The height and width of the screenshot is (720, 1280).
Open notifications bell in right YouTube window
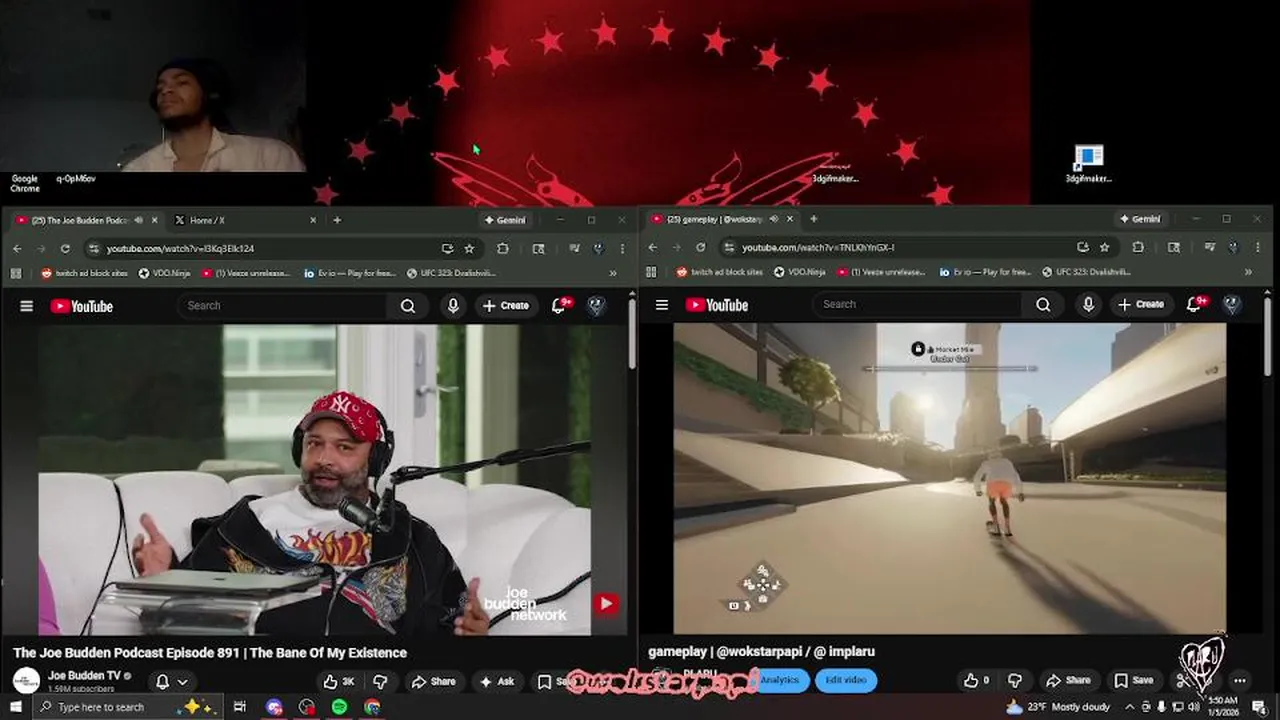[x=1194, y=305]
